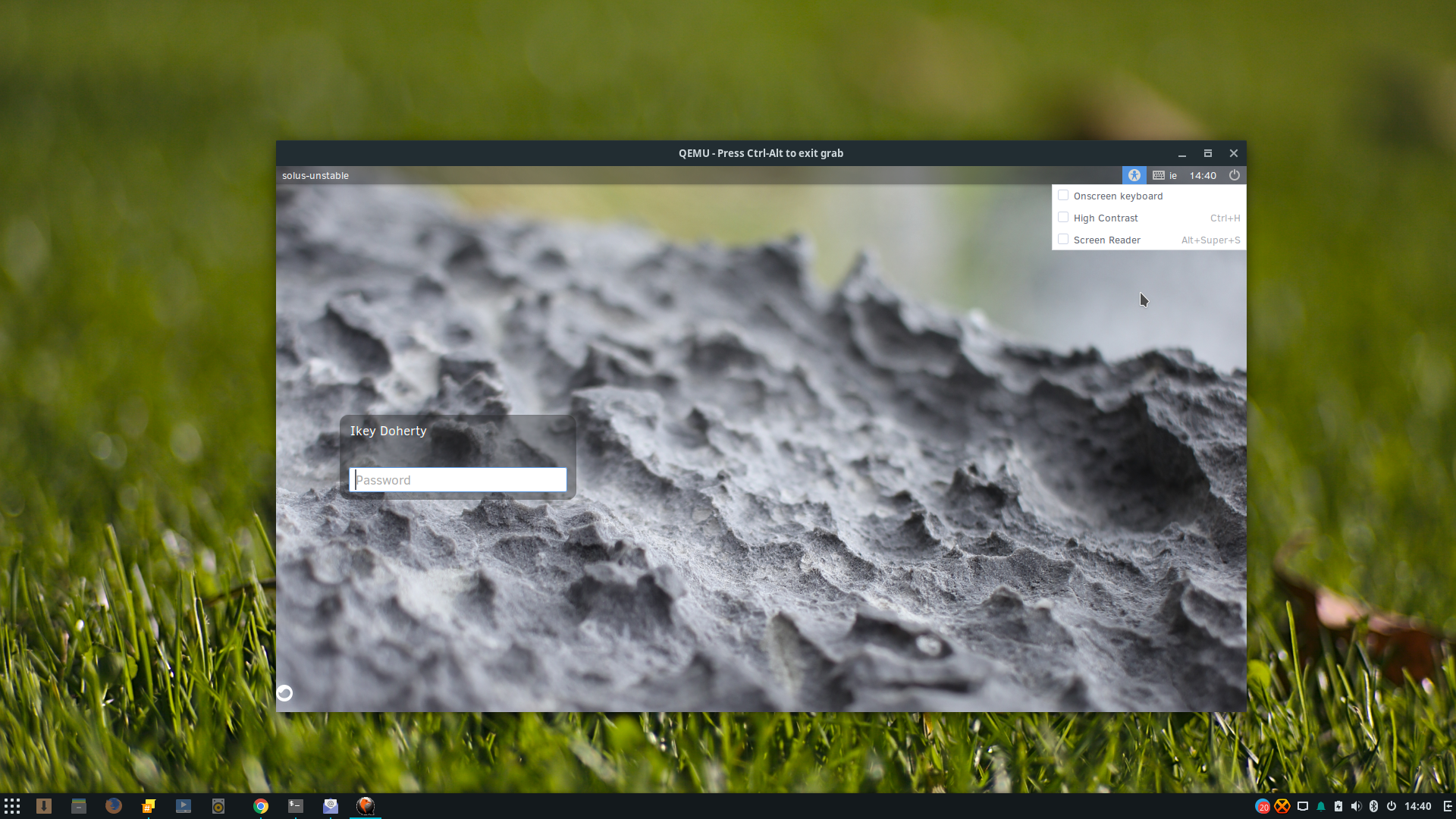The width and height of the screenshot is (1456, 819).
Task: Open the applications grid menu in taskbar
Action: (x=12, y=806)
